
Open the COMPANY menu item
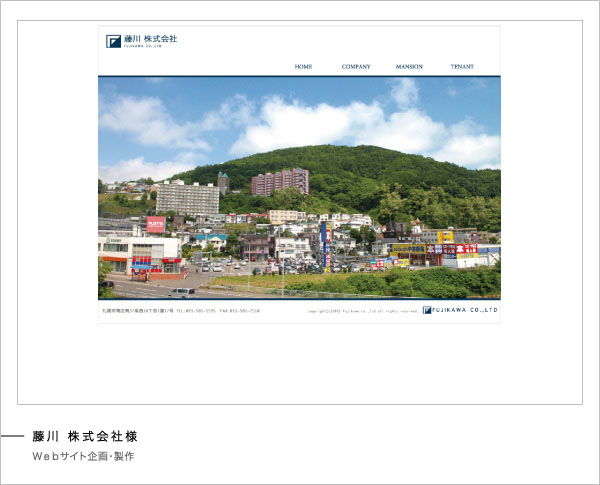(356, 67)
